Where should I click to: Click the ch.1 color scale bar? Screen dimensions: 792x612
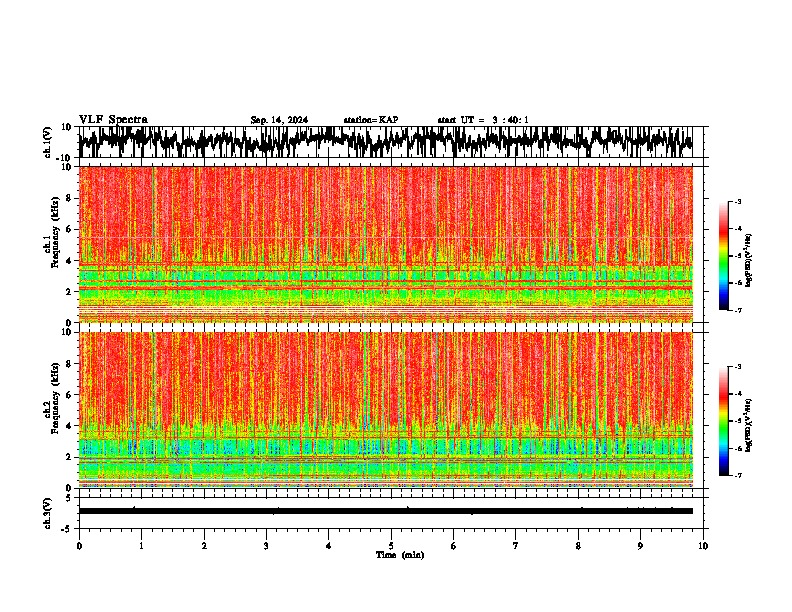723,256
